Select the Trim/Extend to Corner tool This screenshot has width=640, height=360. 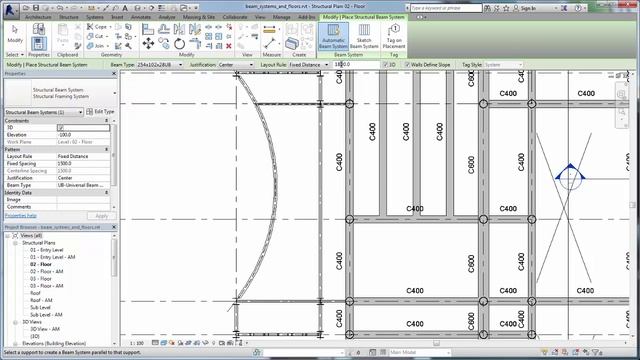point(195,43)
